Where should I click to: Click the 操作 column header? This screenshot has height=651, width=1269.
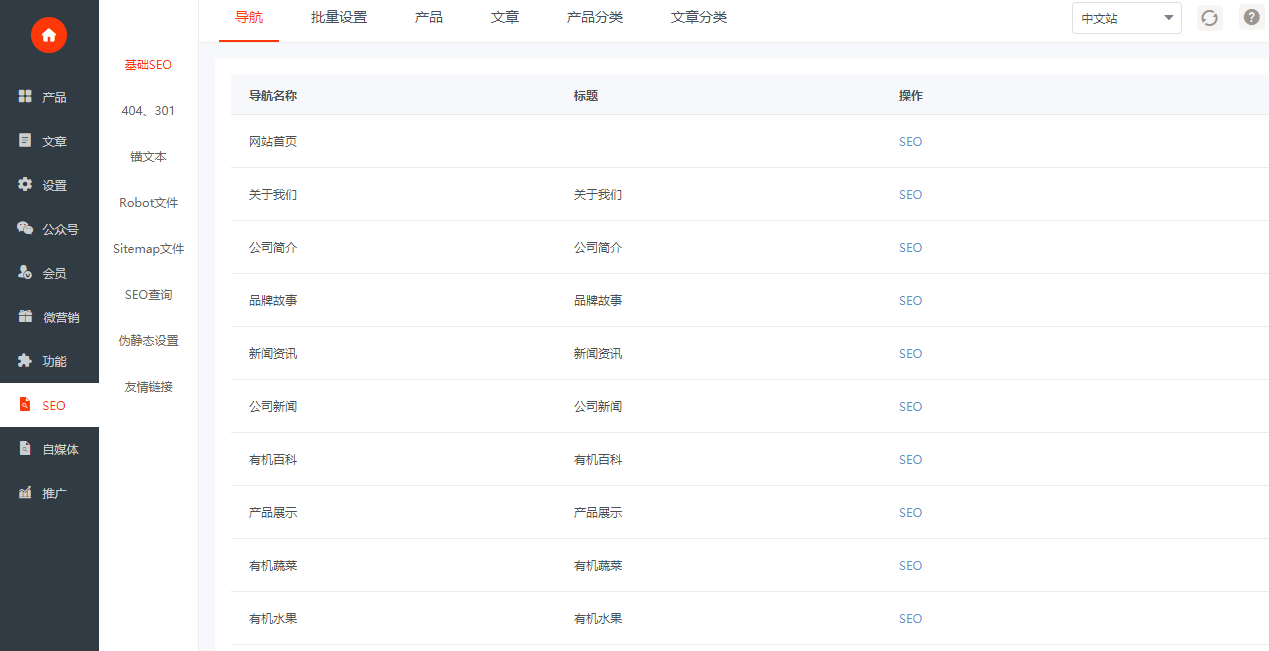(x=911, y=95)
